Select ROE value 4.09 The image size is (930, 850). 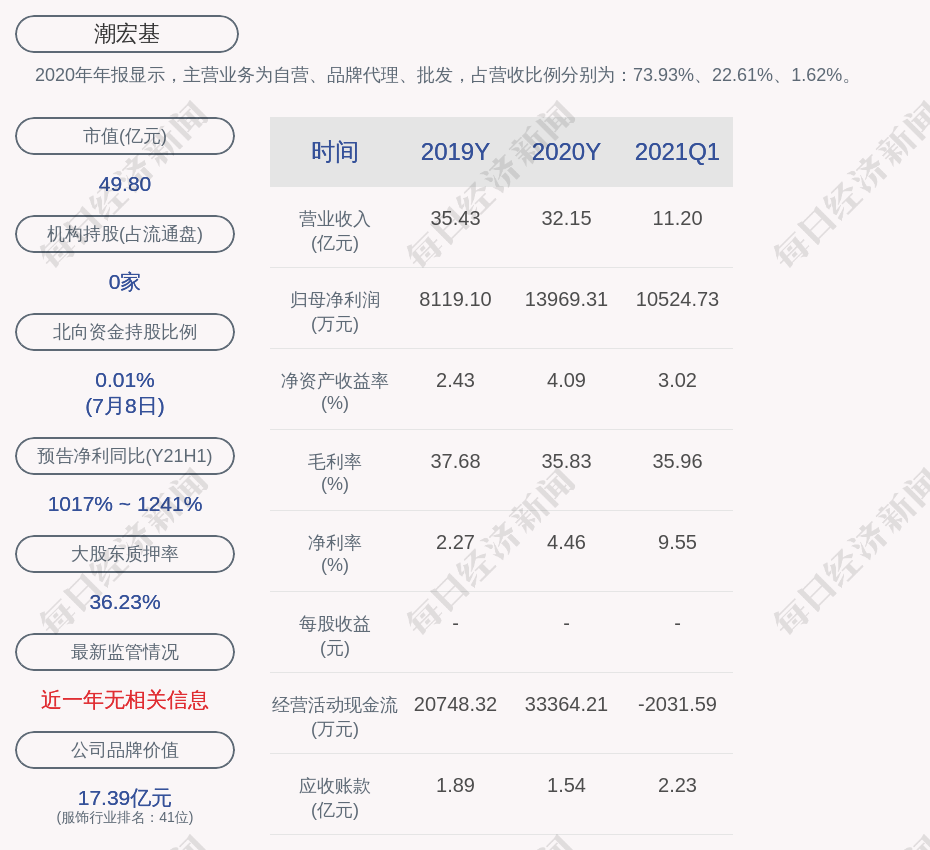tap(566, 380)
